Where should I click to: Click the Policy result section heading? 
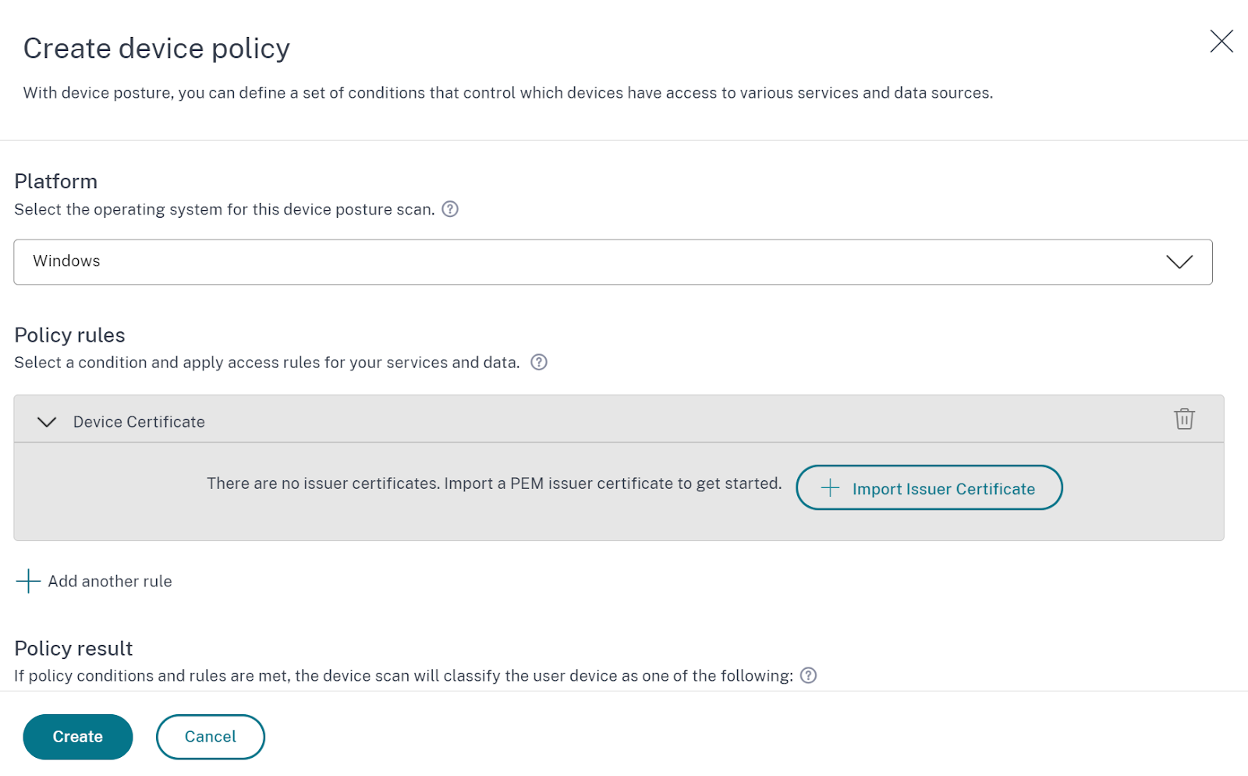[x=73, y=648]
